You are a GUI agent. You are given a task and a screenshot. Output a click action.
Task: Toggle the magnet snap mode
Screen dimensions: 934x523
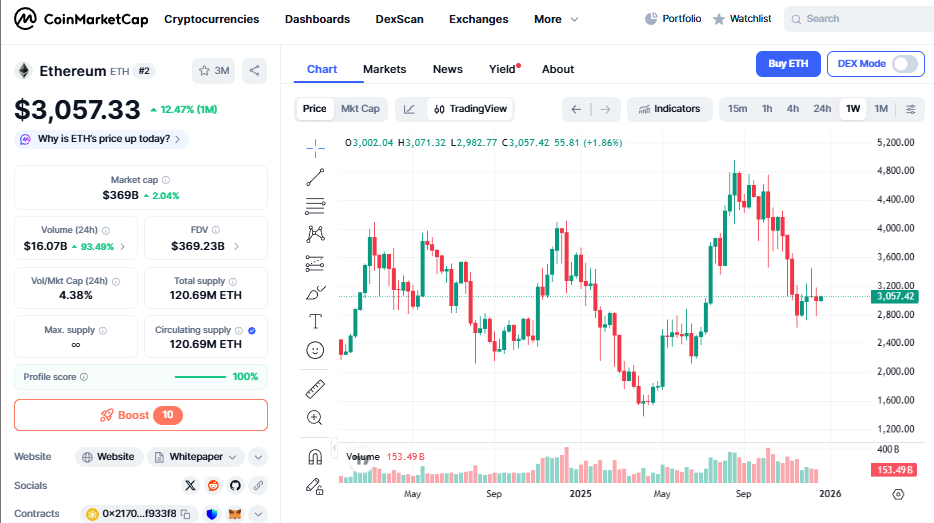315,457
